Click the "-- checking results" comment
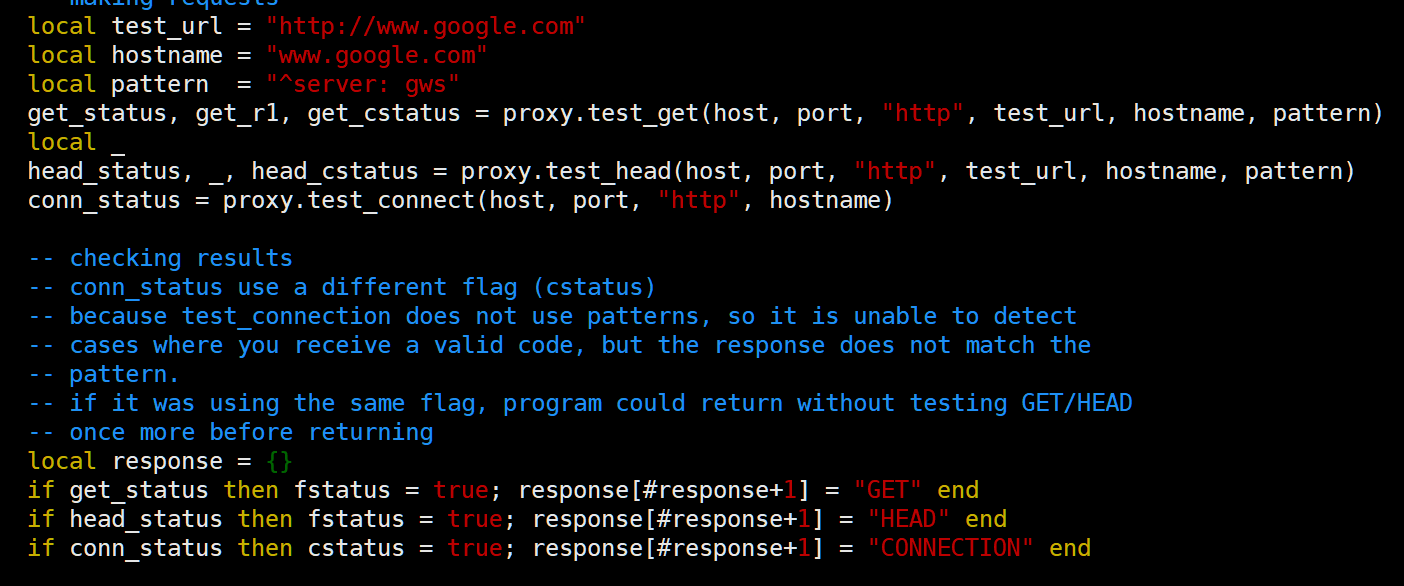Screen dimensions: 1404x586 coord(160,258)
